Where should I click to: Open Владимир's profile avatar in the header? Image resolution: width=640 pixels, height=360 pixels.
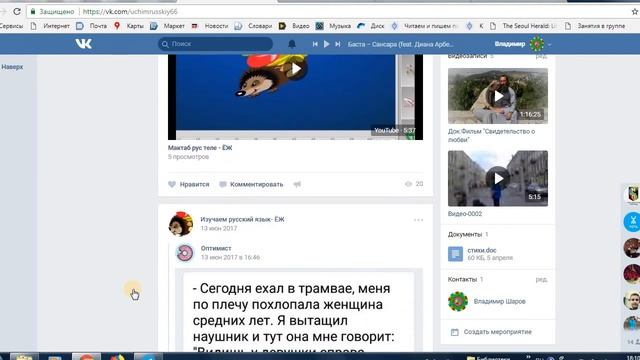pyautogui.click(x=537, y=44)
